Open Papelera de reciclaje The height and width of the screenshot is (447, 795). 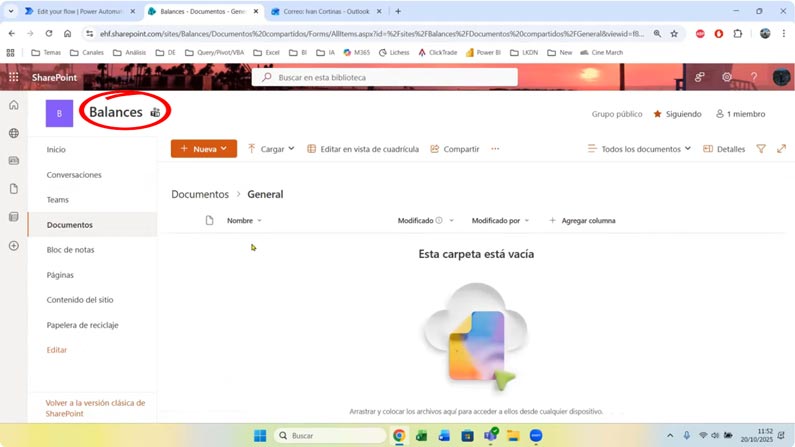82,325
